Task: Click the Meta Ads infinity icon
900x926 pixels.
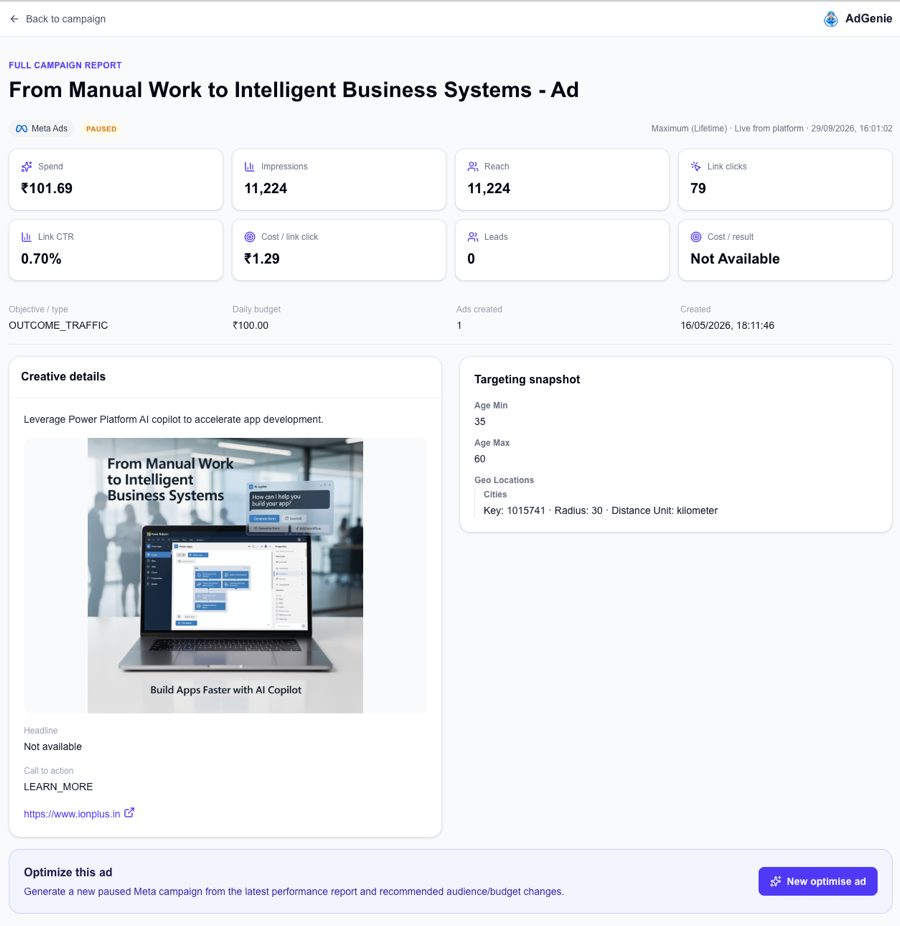Action: pos(21,129)
